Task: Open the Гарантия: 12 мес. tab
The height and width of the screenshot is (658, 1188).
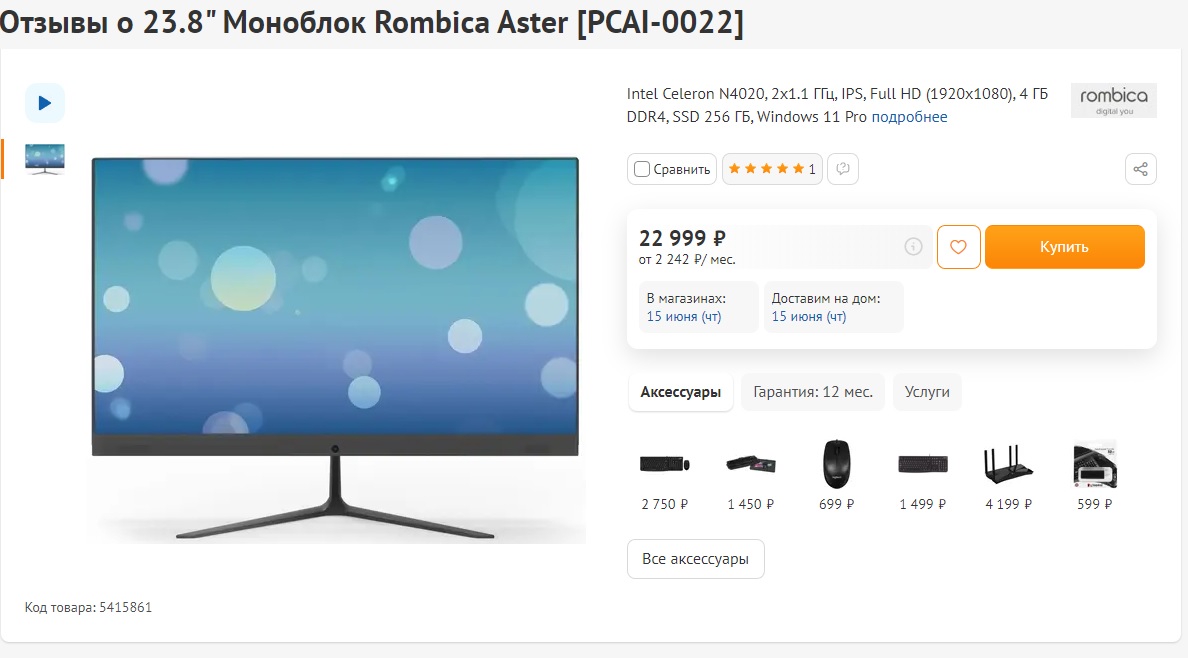Action: (x=813, y=392)
